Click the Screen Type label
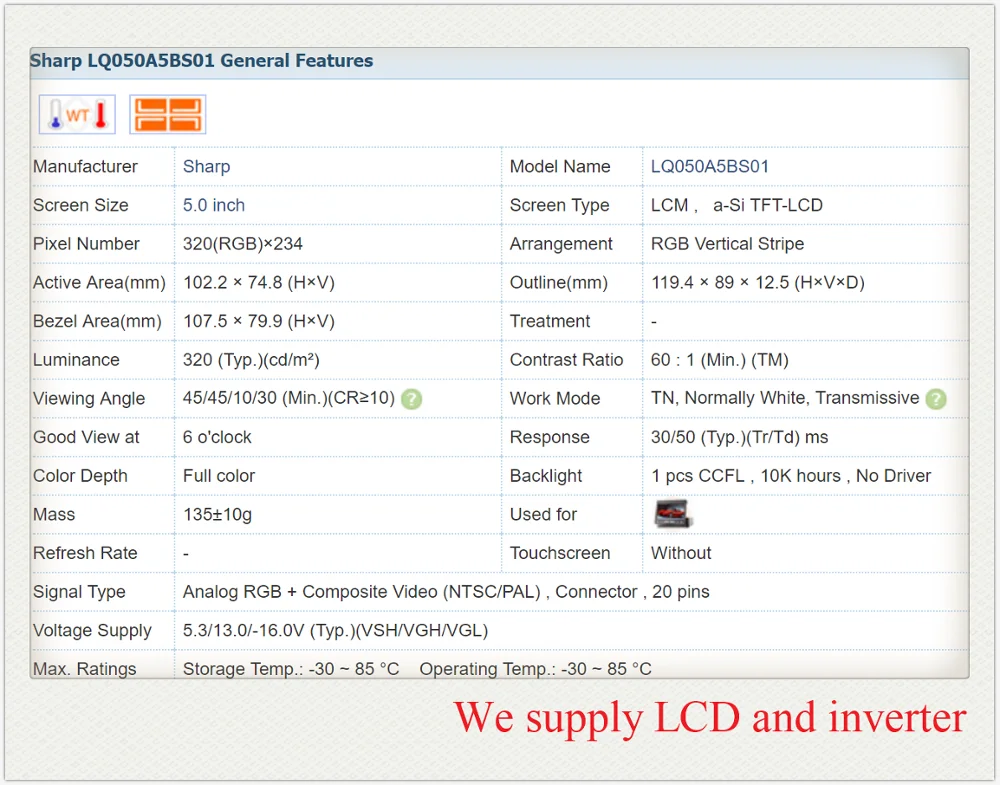This screenshot has height=785, width=1000. point(559,205)
